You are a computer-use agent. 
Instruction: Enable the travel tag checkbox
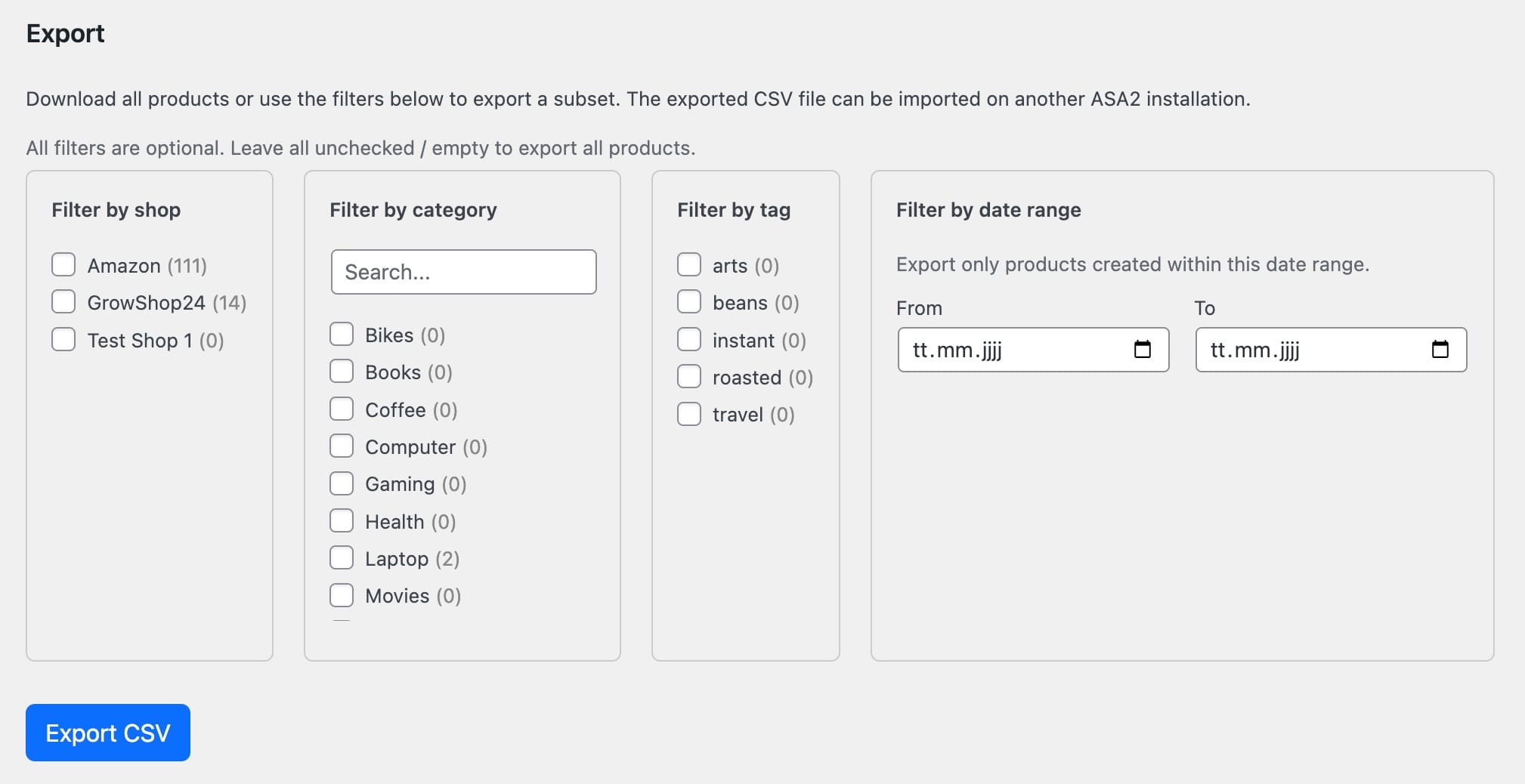point(689,414)
